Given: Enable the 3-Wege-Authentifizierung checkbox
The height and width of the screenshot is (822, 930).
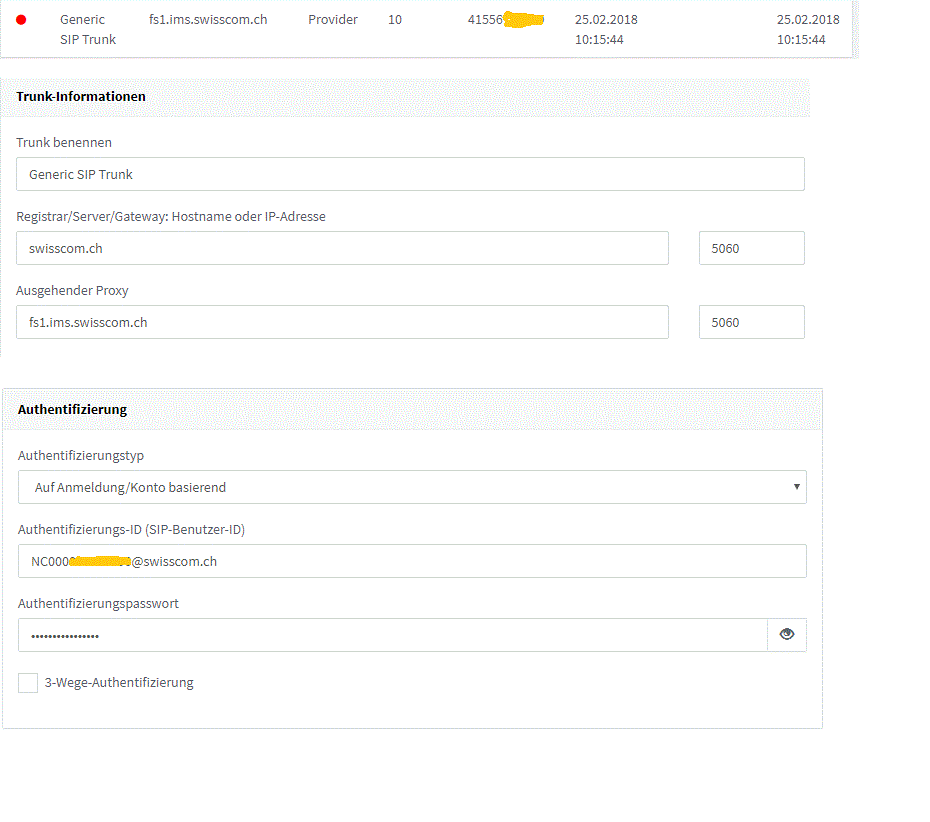Looking at the screenshot, I should [x=28, y=683].
